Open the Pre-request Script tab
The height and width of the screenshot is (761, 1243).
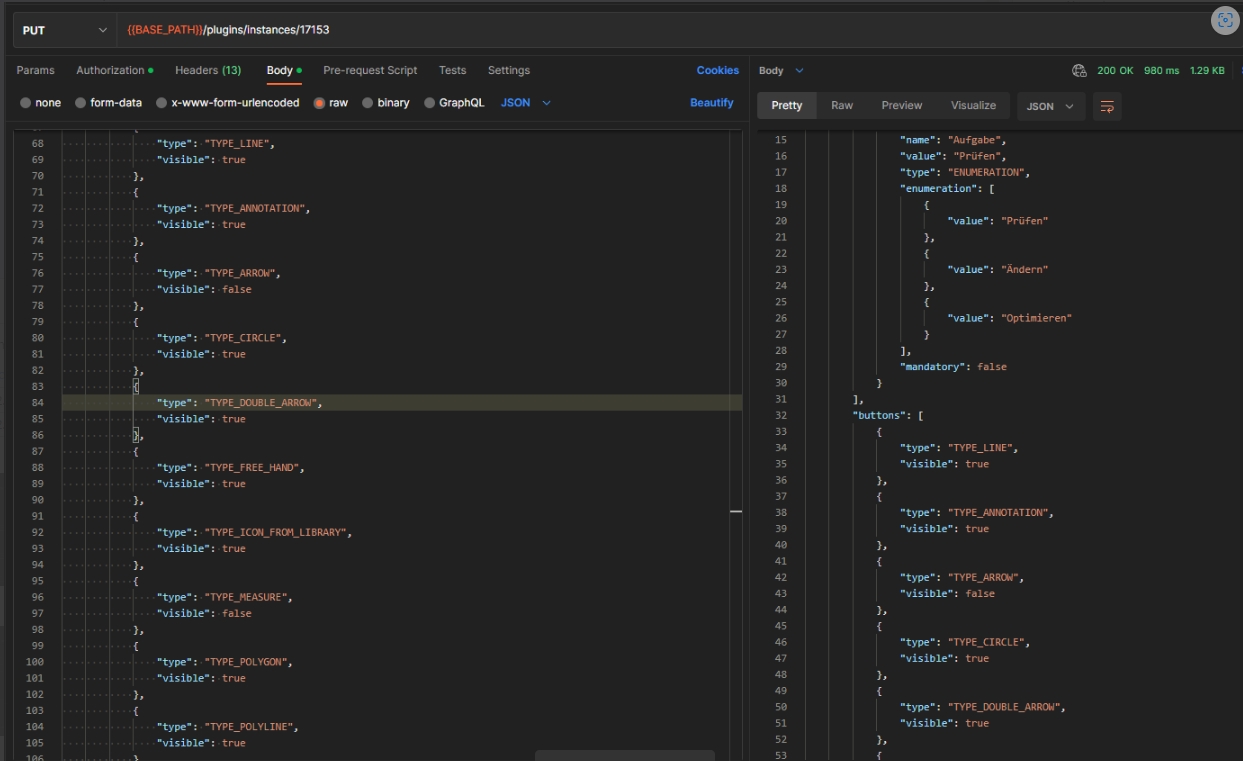click(370, 71)
